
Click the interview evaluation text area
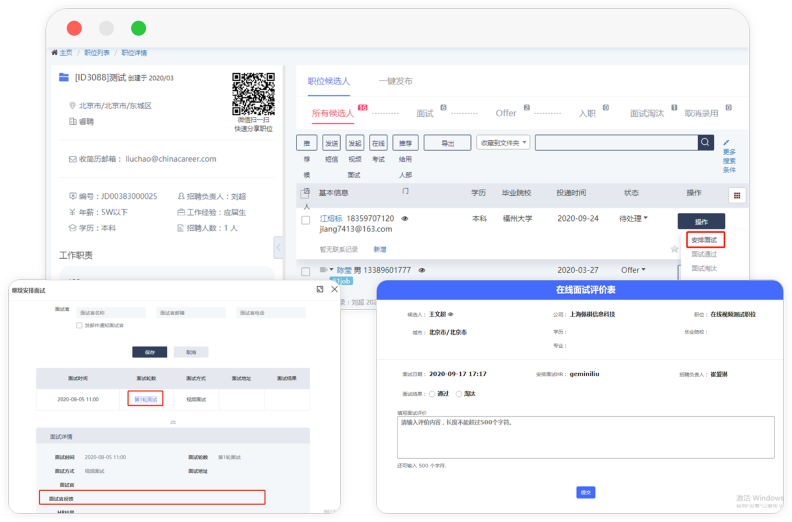[585, 437]
